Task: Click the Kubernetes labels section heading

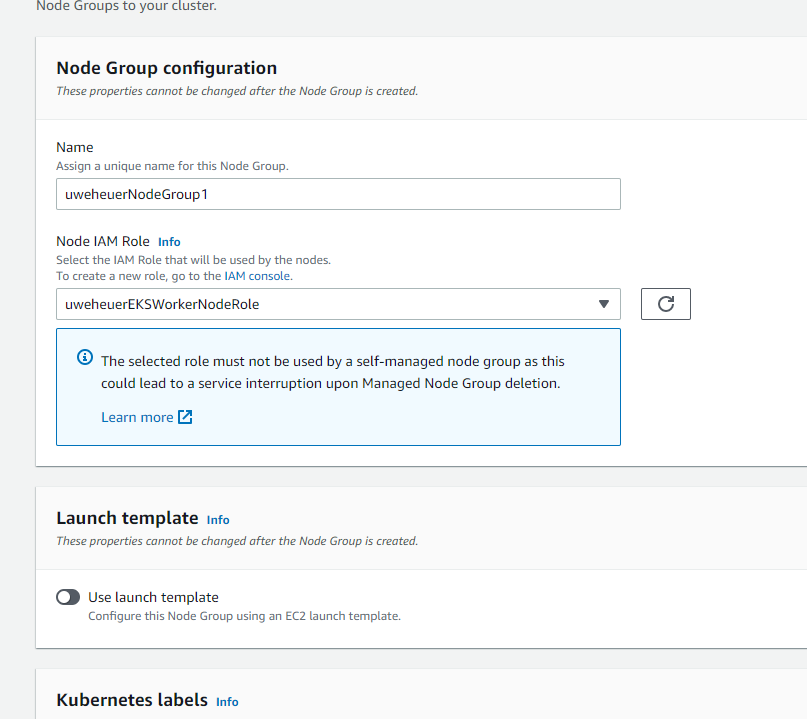Action: coord(132,700)
